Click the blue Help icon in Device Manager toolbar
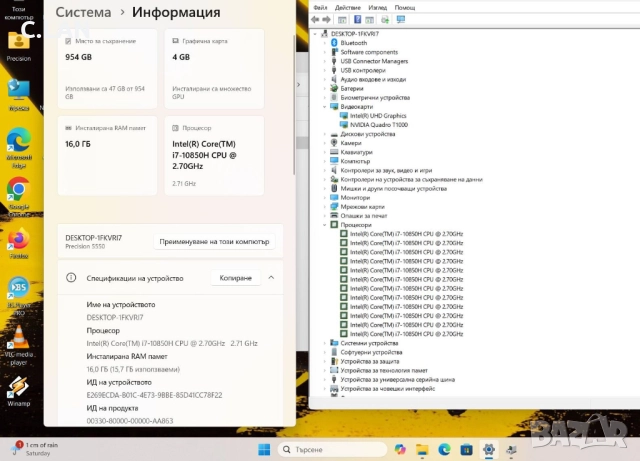Screen dimensions: 640x461 point(357,20)
